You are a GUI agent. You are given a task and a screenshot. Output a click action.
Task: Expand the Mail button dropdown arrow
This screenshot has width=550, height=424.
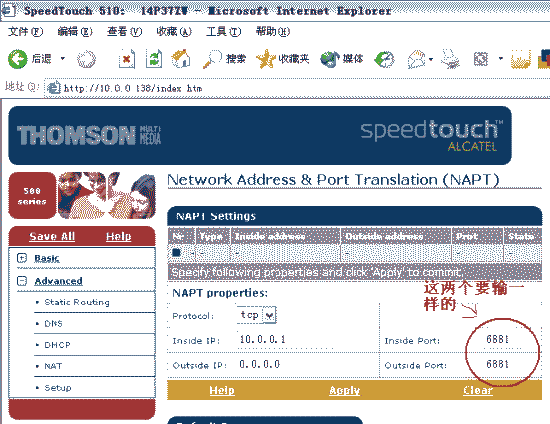coord(431,59)
